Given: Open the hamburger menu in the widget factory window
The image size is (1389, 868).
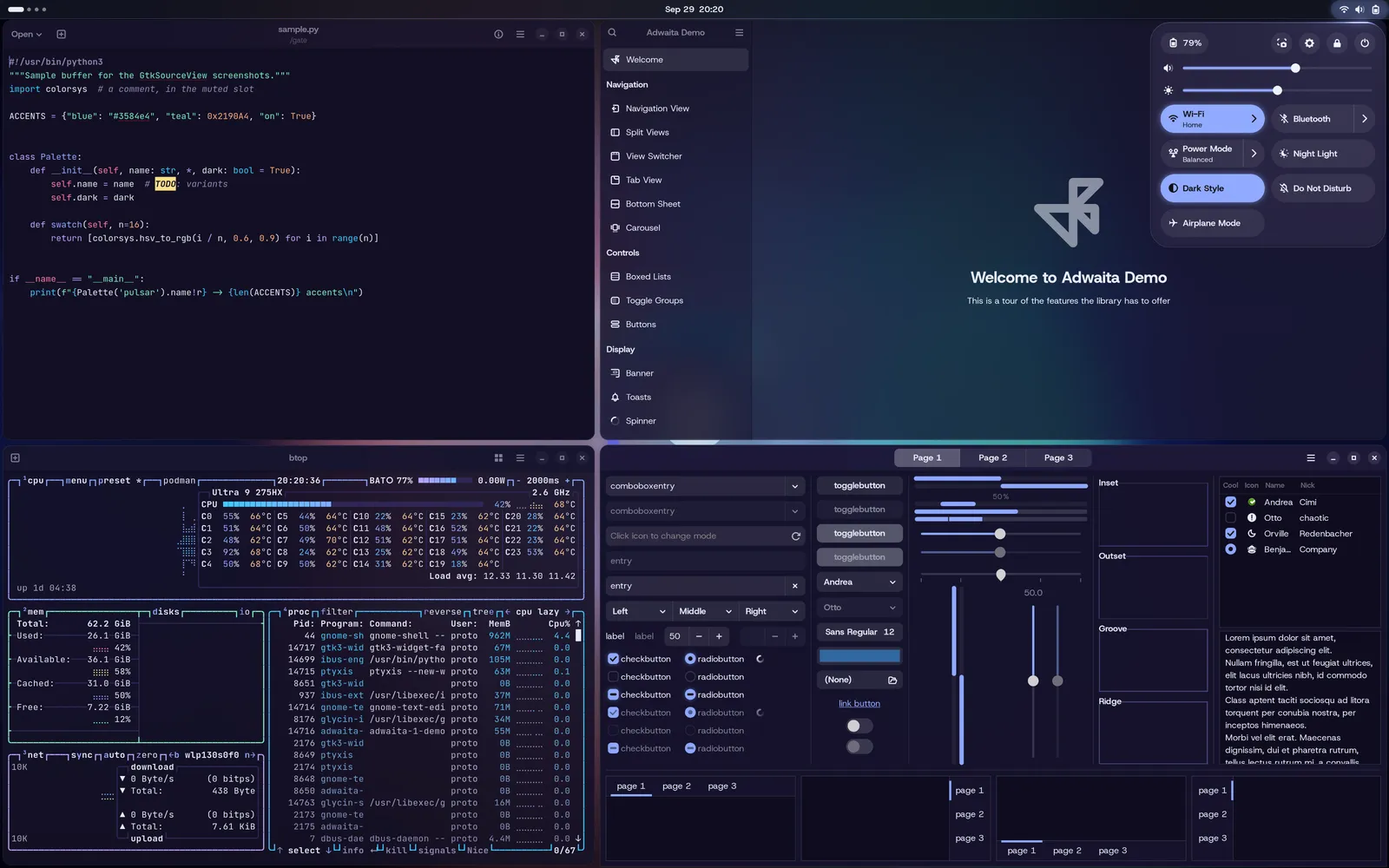Looking at the screenshot, I should (x=1311, y=457).
